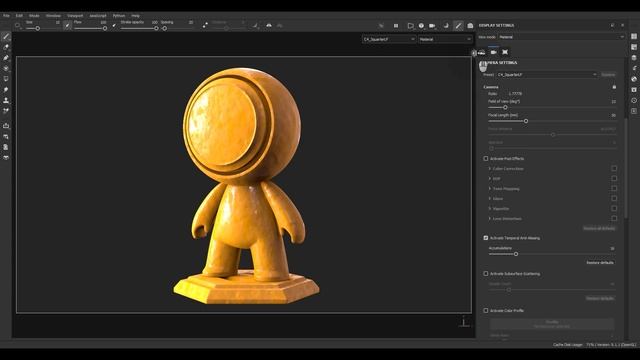Adjust Focal length slider
Image resolution: width=640 pixels, height=360 pixels.
click(552, 121)
